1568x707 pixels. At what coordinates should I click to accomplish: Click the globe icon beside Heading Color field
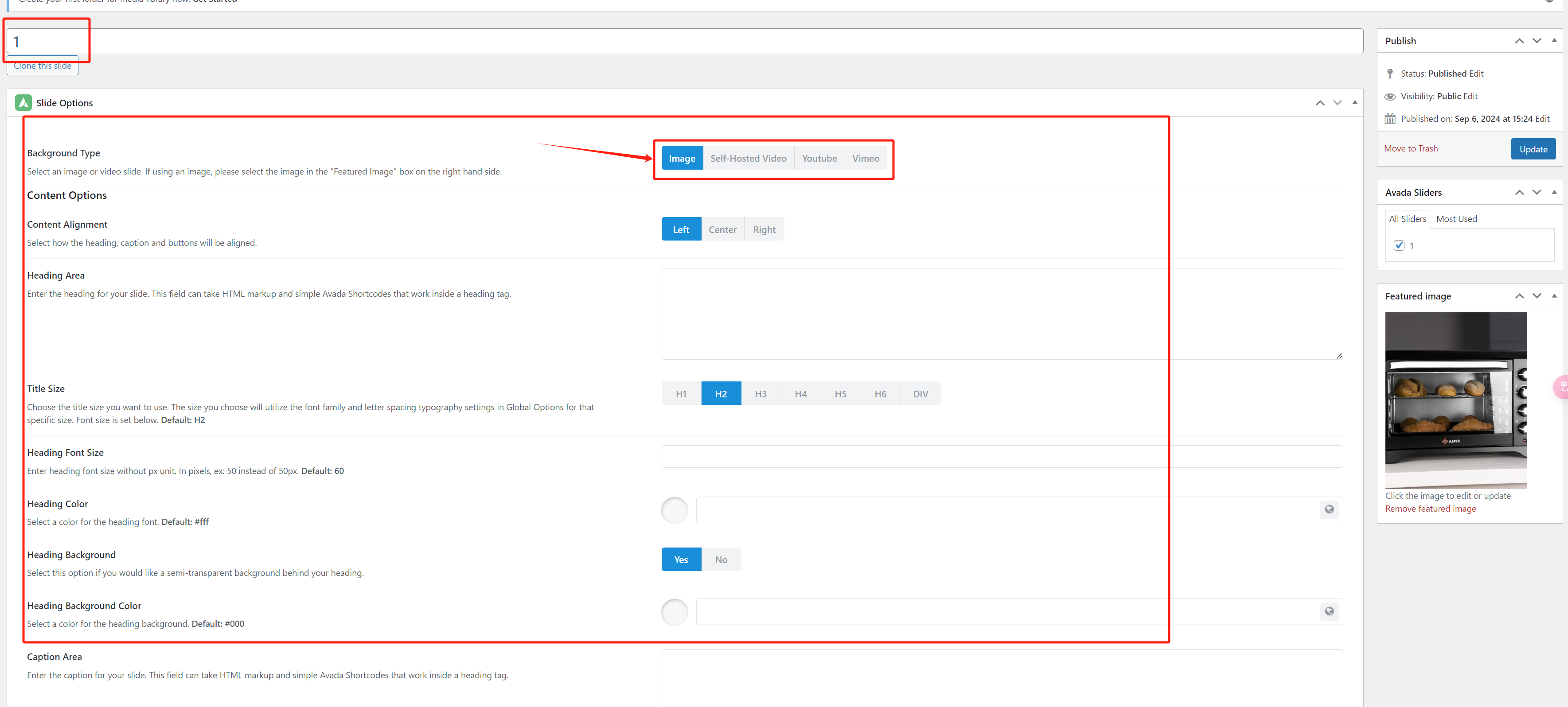click(1329, 509)
